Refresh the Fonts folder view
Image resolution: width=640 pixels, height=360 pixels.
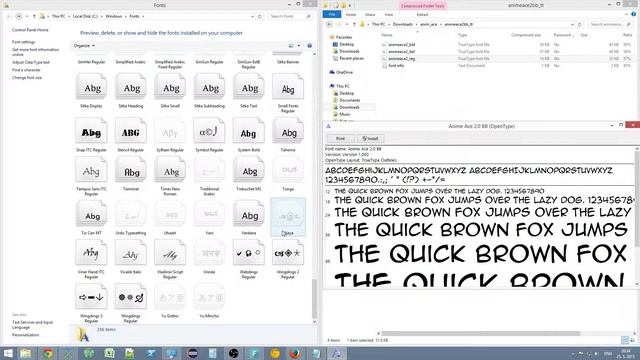[x=260, y=16]
